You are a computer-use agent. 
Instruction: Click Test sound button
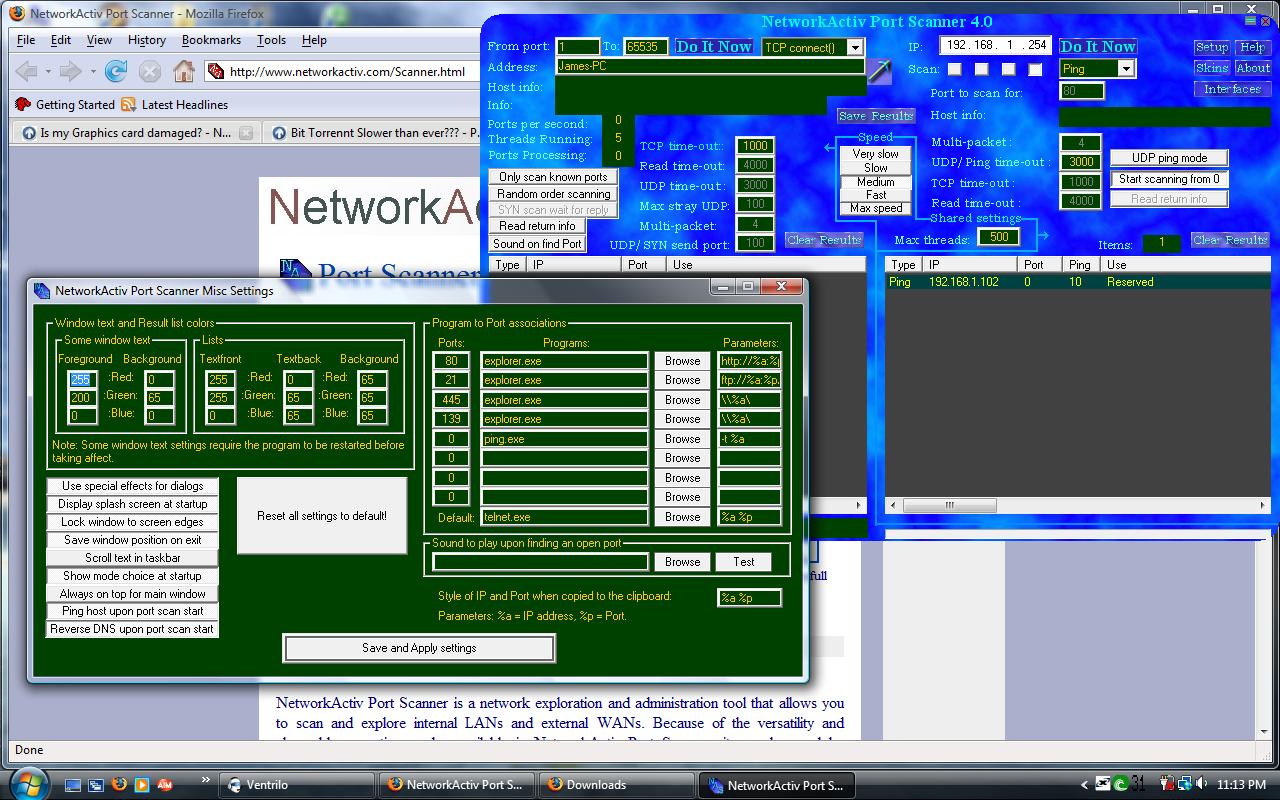[744, 562]
